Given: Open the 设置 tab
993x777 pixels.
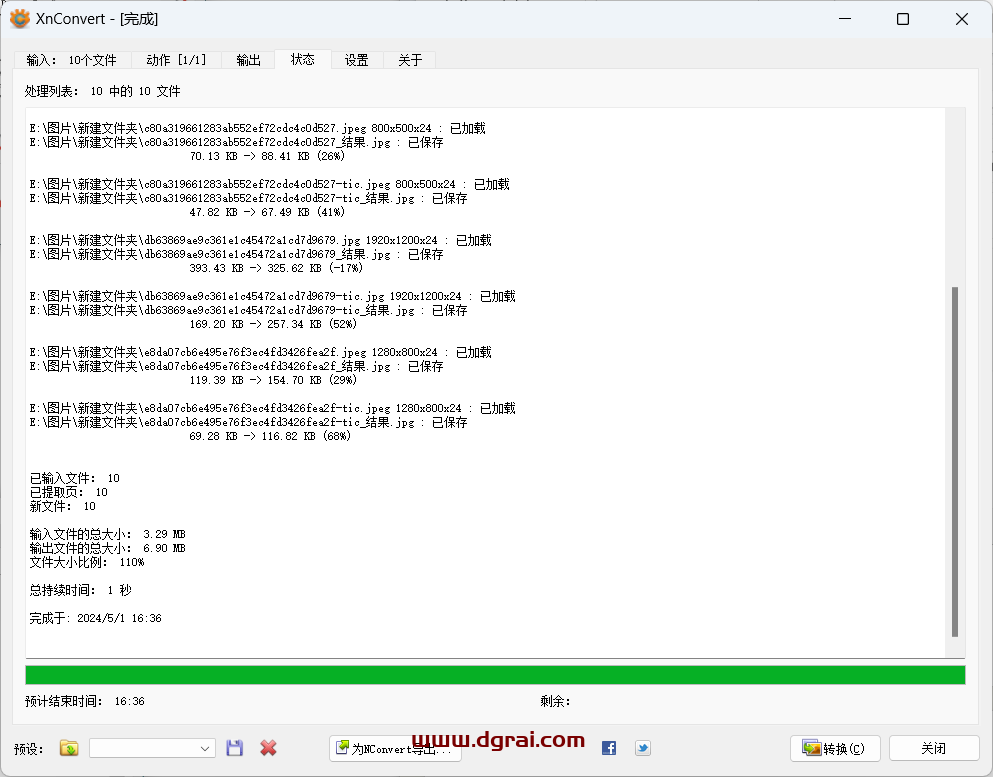Looking at the screenshot, I should (357, 60).
